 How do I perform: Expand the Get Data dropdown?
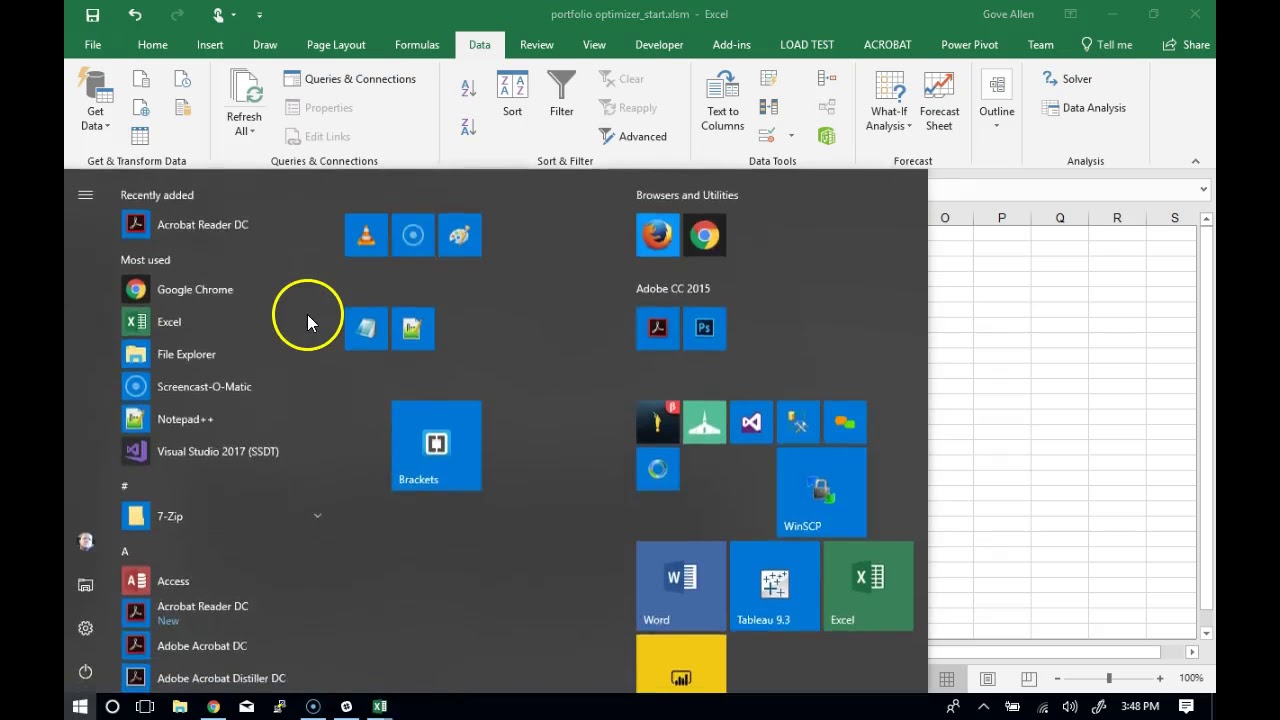pyautogui.click(x=95, y=119)
